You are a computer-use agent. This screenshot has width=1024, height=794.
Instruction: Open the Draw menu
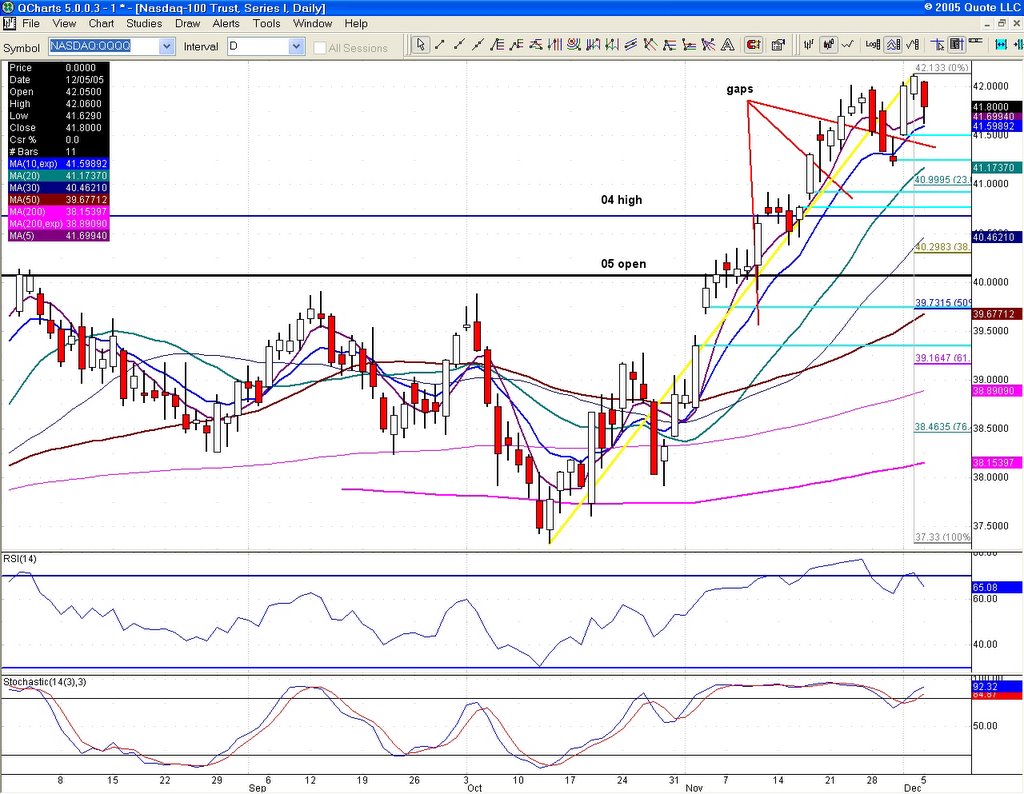click(x=187, y=24)
